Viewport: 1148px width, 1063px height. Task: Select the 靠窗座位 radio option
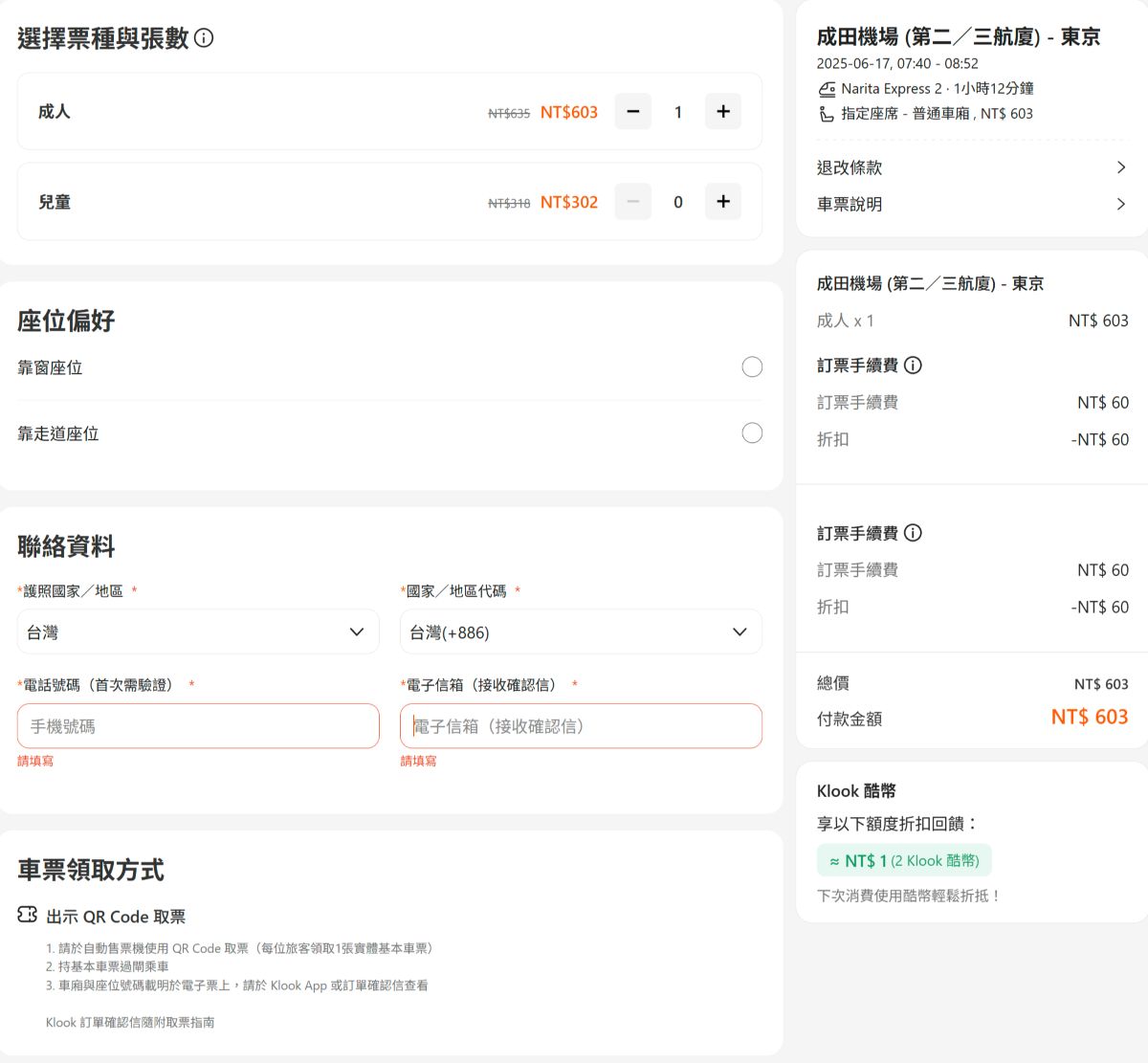point(753,367)
